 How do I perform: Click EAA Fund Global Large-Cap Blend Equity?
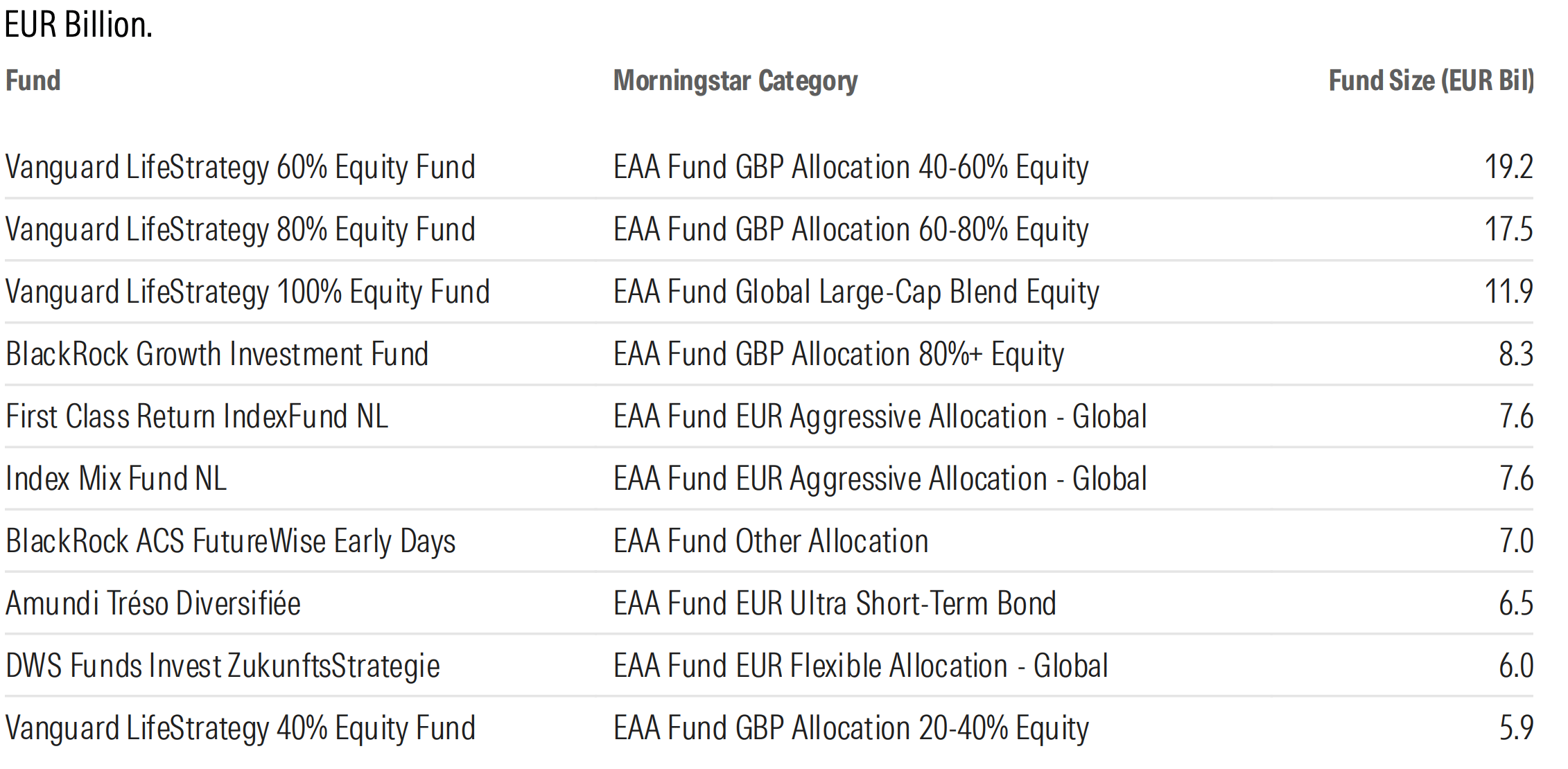(856, 292)
